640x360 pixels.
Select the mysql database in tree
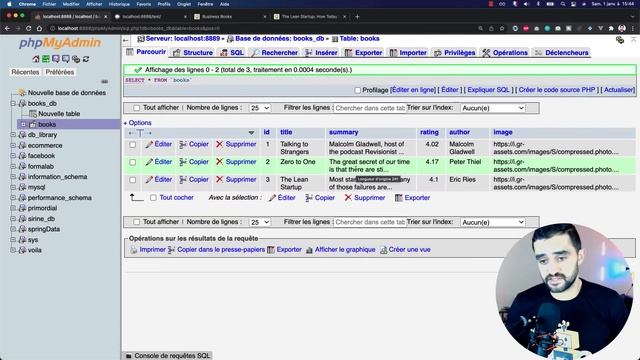tap(36, 187)
